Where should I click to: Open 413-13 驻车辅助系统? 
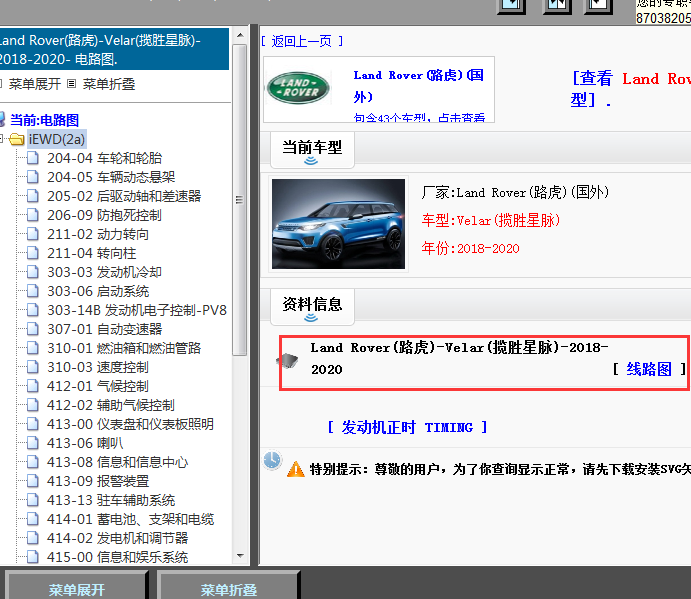(111, 500)
